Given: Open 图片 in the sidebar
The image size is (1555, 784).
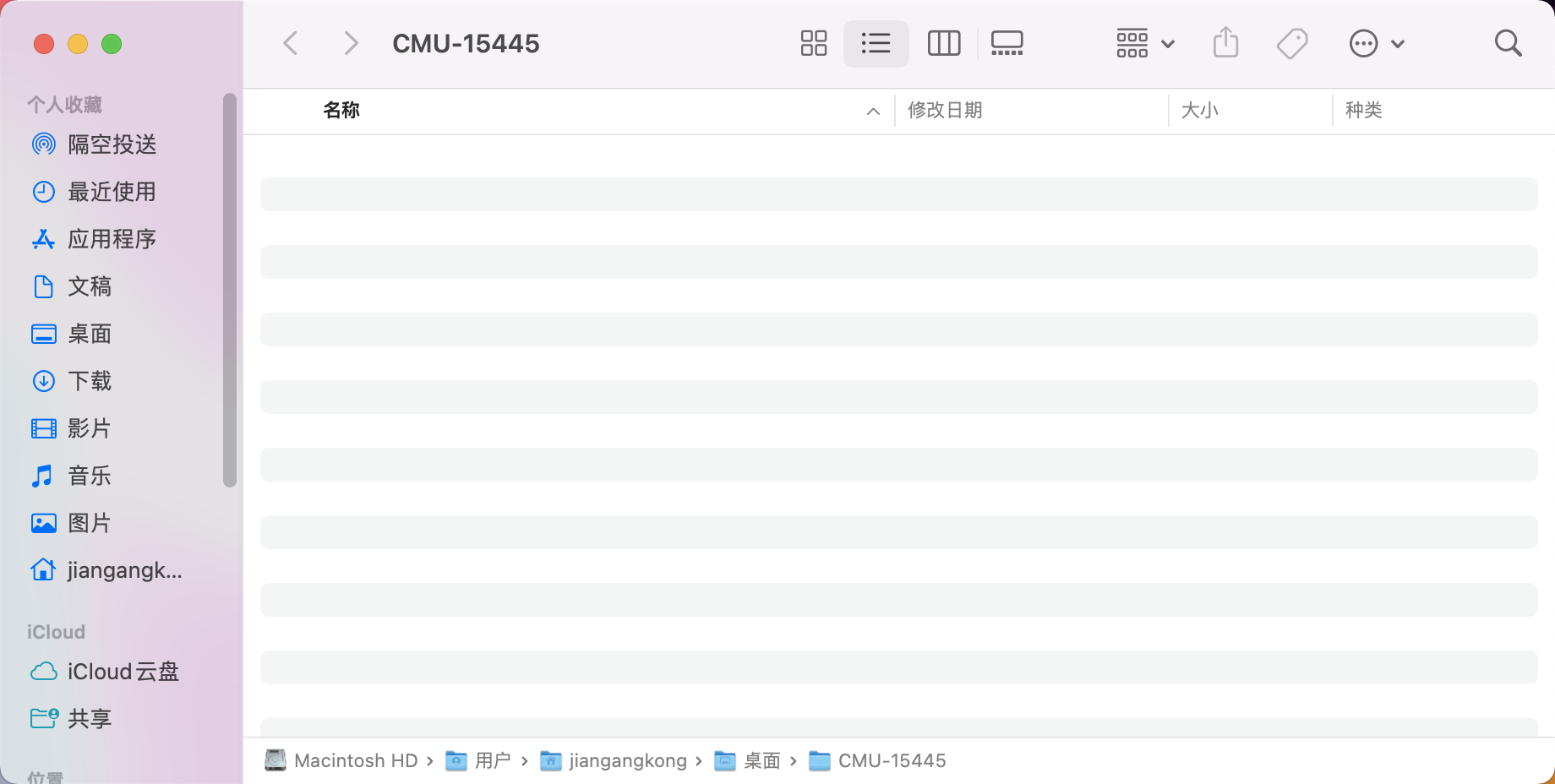Looking at the screenshot, I should [x=90, y=523].
